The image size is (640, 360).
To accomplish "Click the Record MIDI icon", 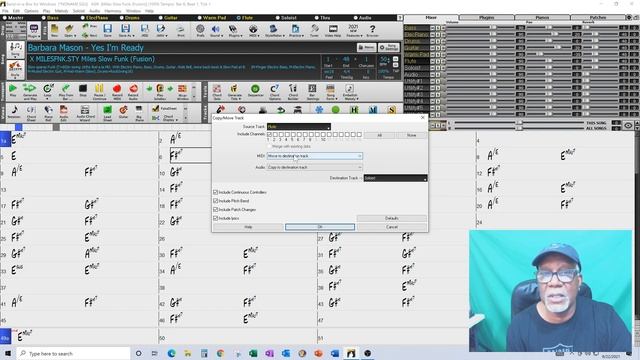I will pyautogui.click(x=117, y=91).
